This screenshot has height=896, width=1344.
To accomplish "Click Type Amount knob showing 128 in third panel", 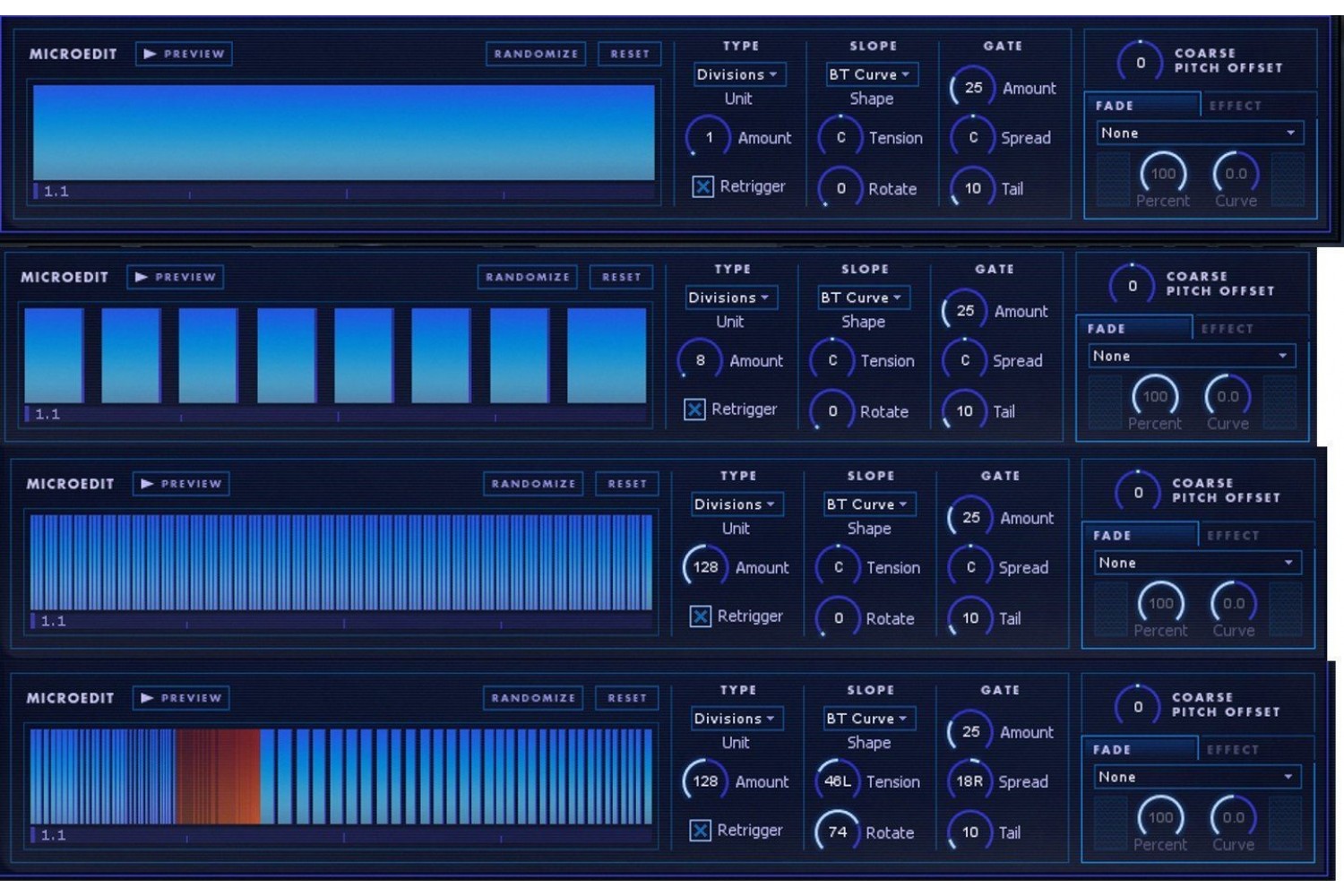I will pyautogui.click(x=705, y=567).
